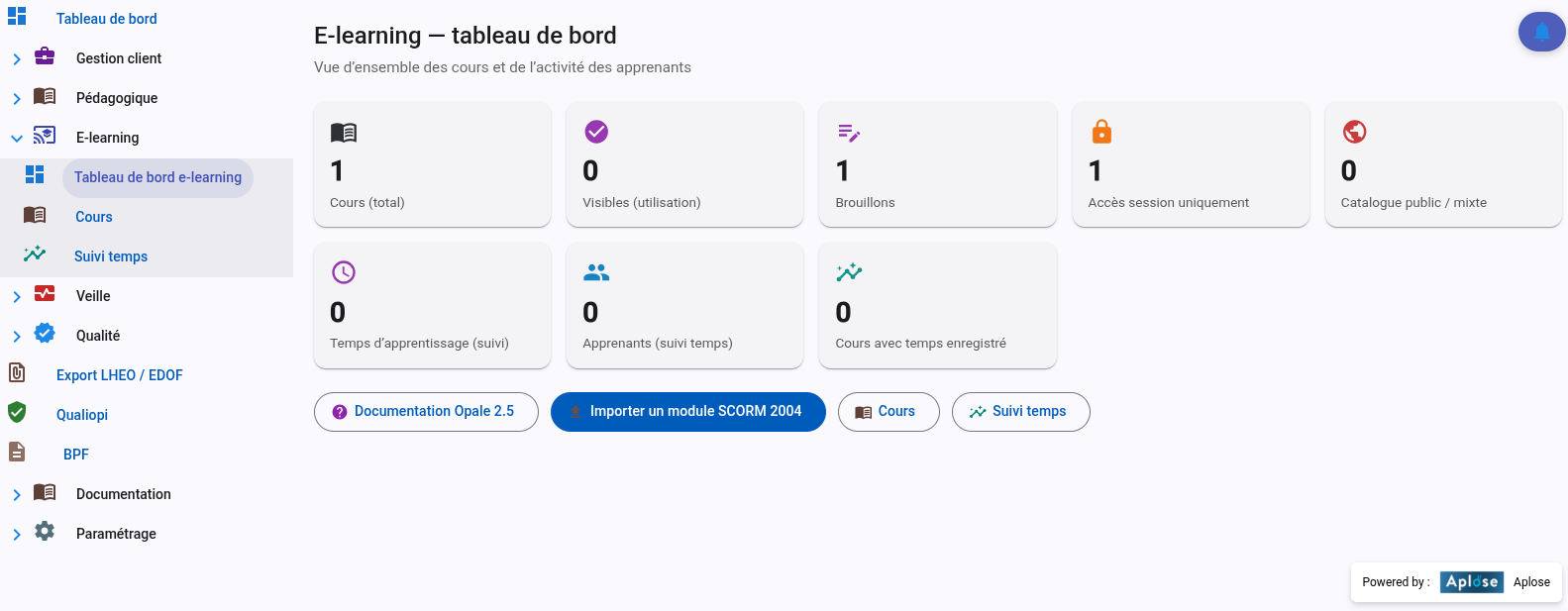Screen dimensions: 1568x611
Task: Open Documentation Opale 2.5 button
Action: click(426, 412)
